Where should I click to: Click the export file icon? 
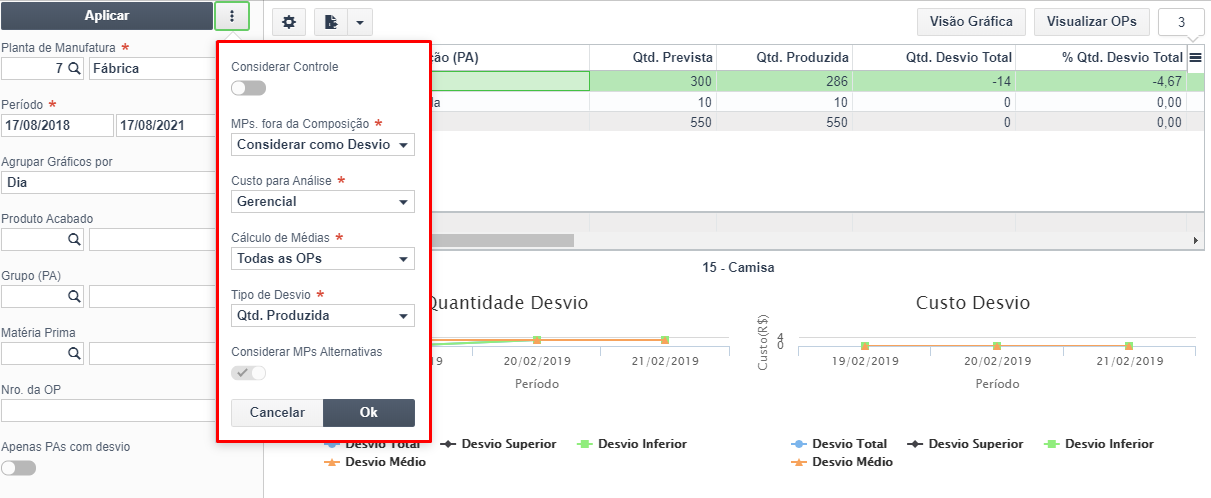click(x=331, y=22)
